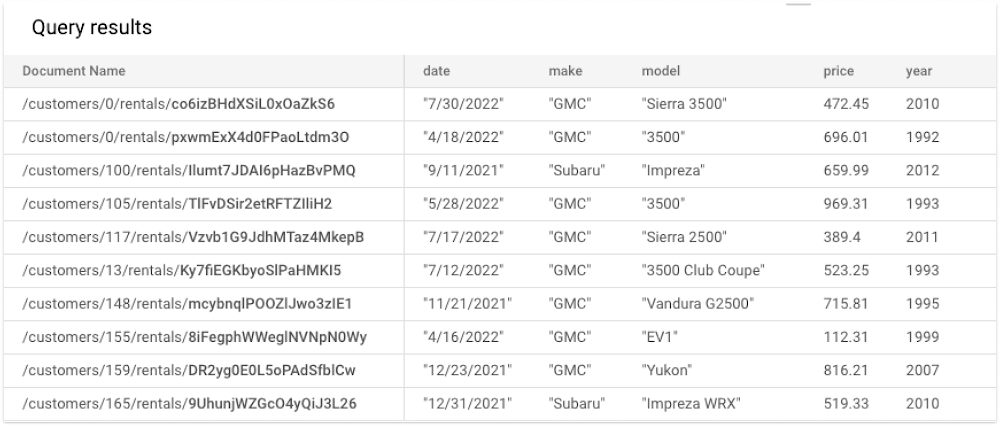Click the year column header

tap(919, 71)
